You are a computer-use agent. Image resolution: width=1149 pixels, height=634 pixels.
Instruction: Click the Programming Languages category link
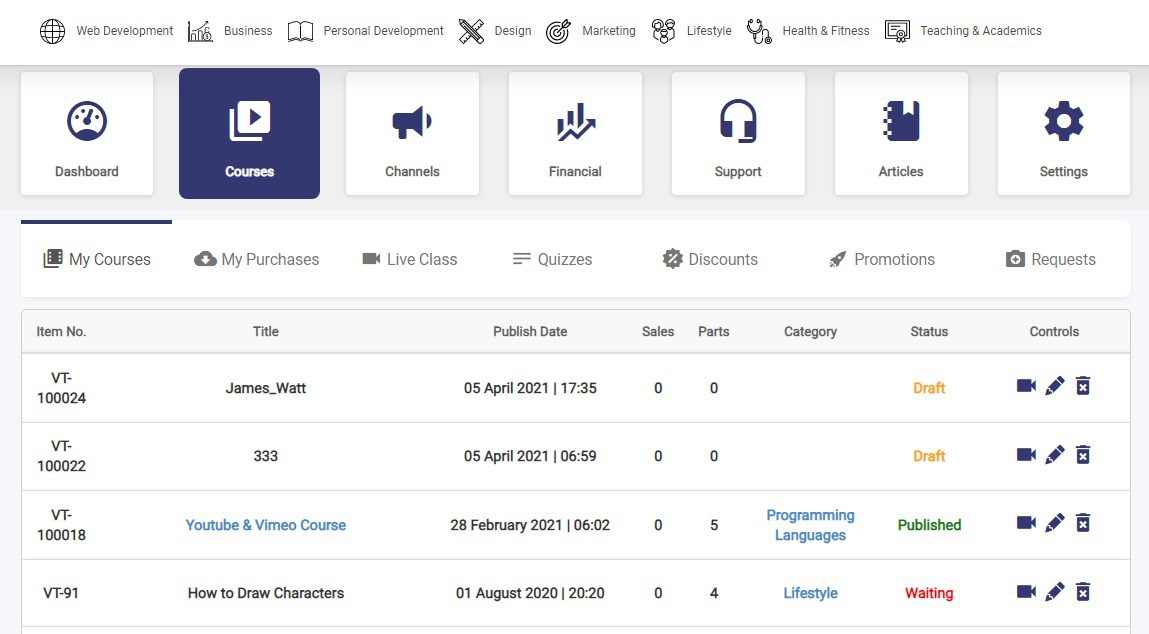tap(810, 525)
